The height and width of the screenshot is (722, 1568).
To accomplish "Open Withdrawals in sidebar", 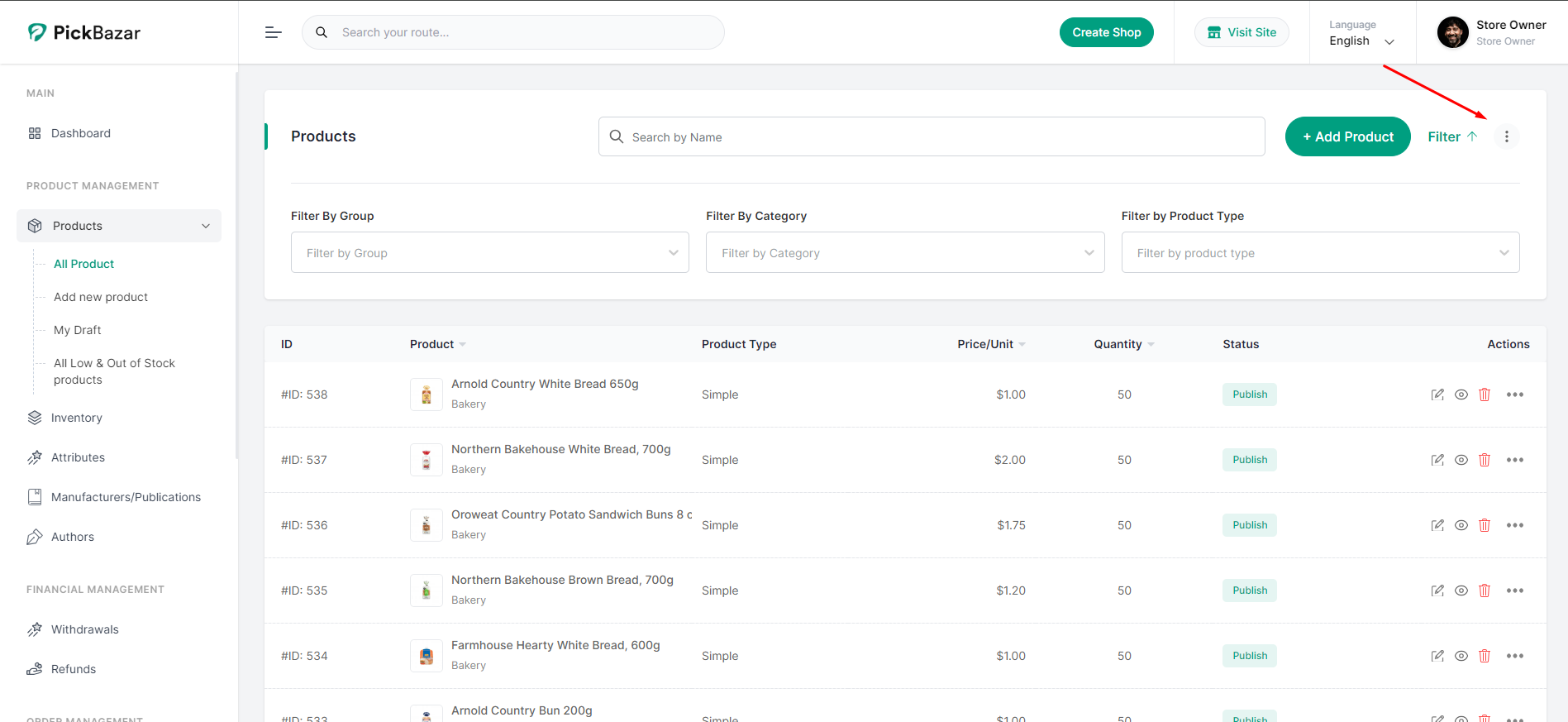I will (x=84, y=629).
